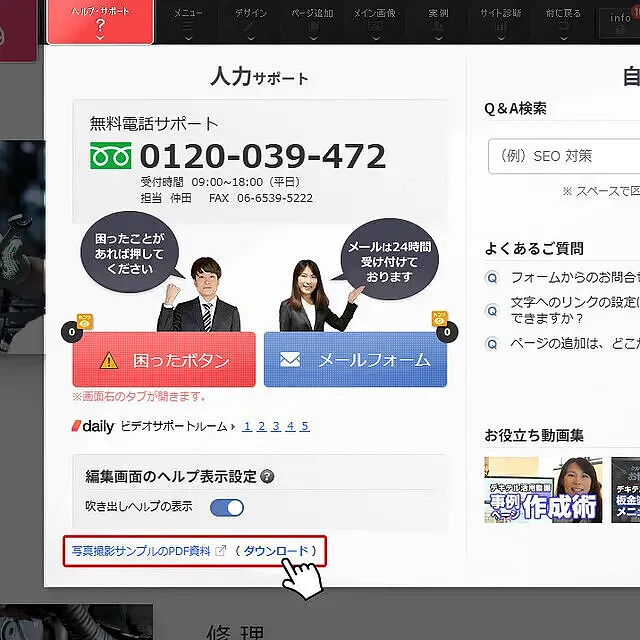640x640 pixels.
Task: Open サイト診断 in the top toolbar
Action: (502, 21)
